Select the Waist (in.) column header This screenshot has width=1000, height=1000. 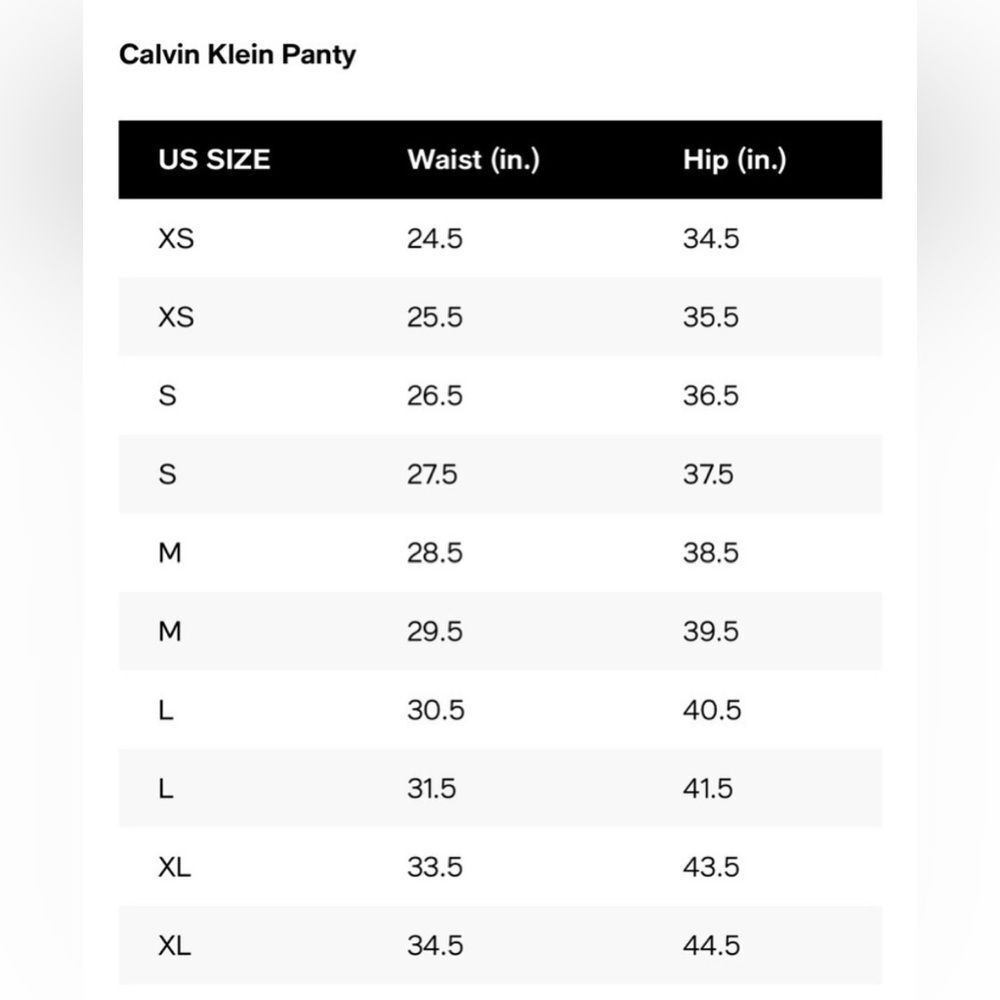[474, 159]
